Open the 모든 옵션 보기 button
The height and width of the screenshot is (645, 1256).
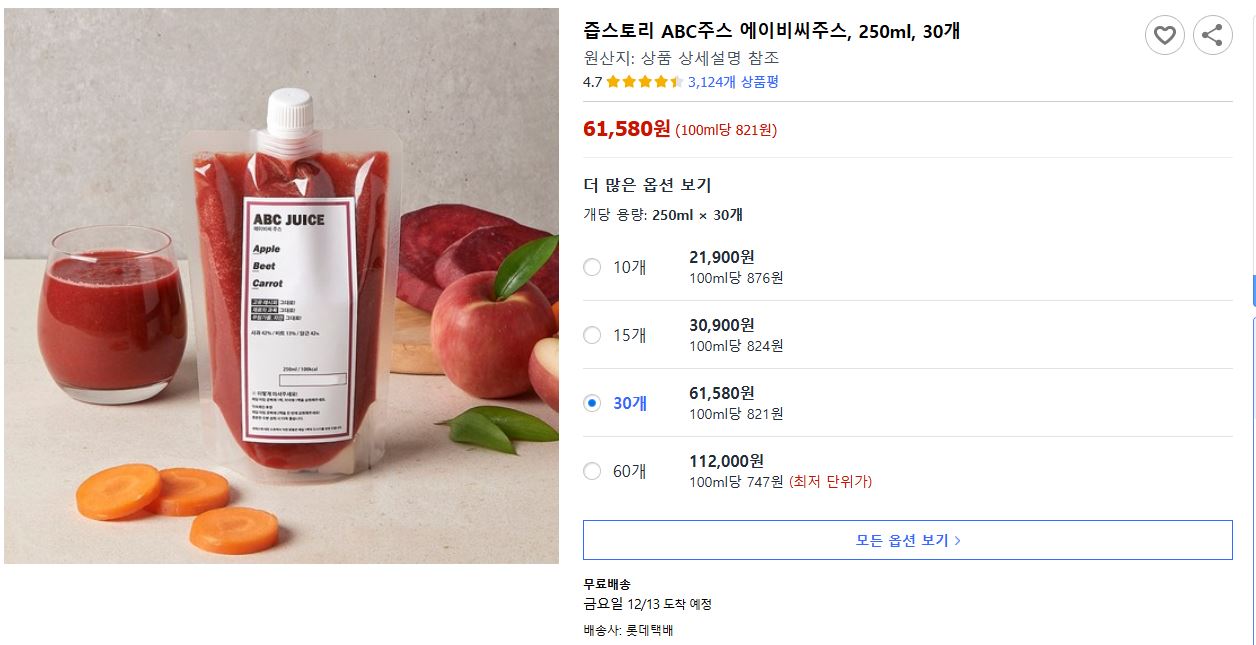pos(906,539)
